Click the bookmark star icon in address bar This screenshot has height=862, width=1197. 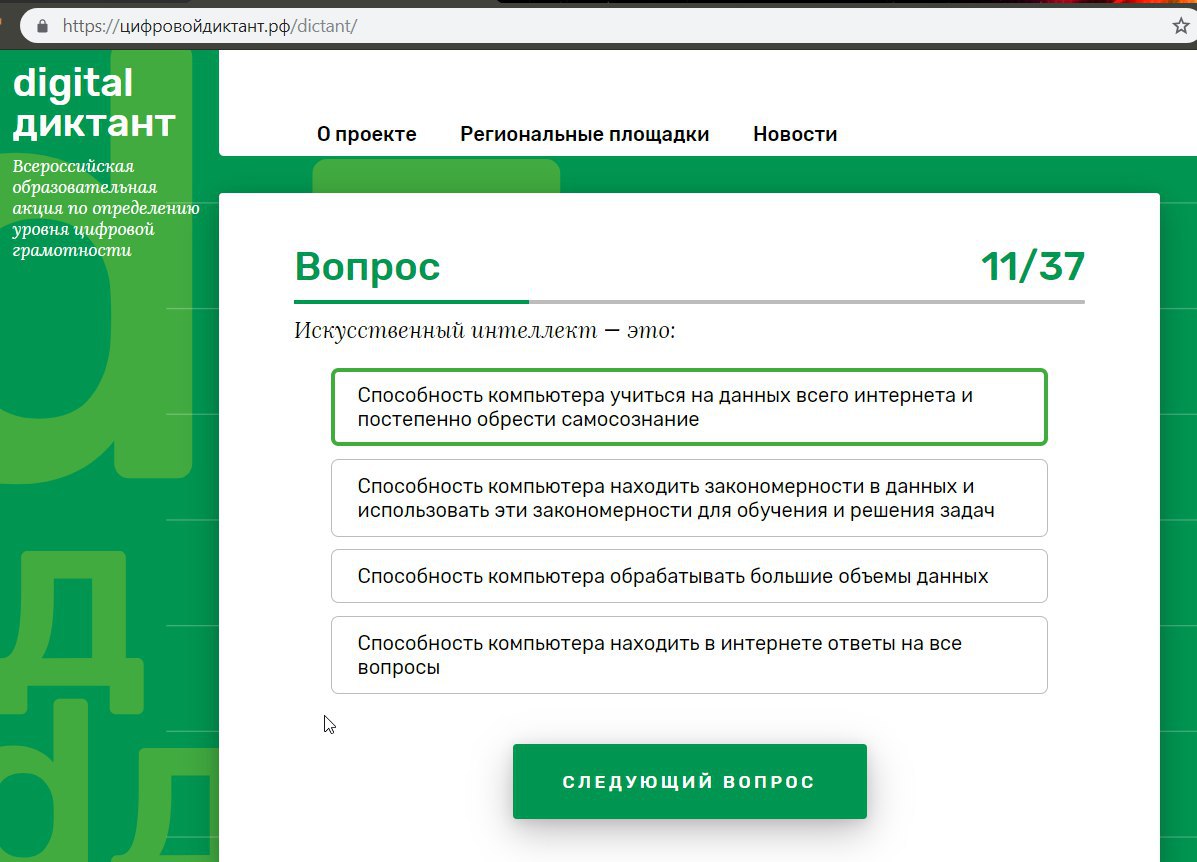[x=1180, y=26]
